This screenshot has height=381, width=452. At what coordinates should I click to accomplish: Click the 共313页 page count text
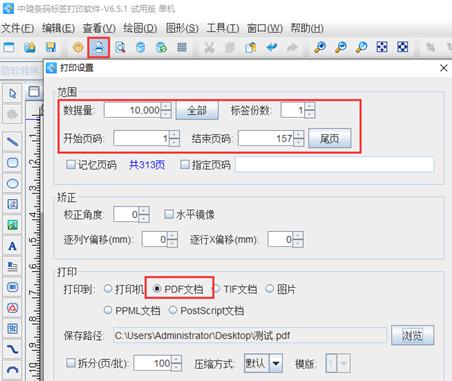[147, 165]
